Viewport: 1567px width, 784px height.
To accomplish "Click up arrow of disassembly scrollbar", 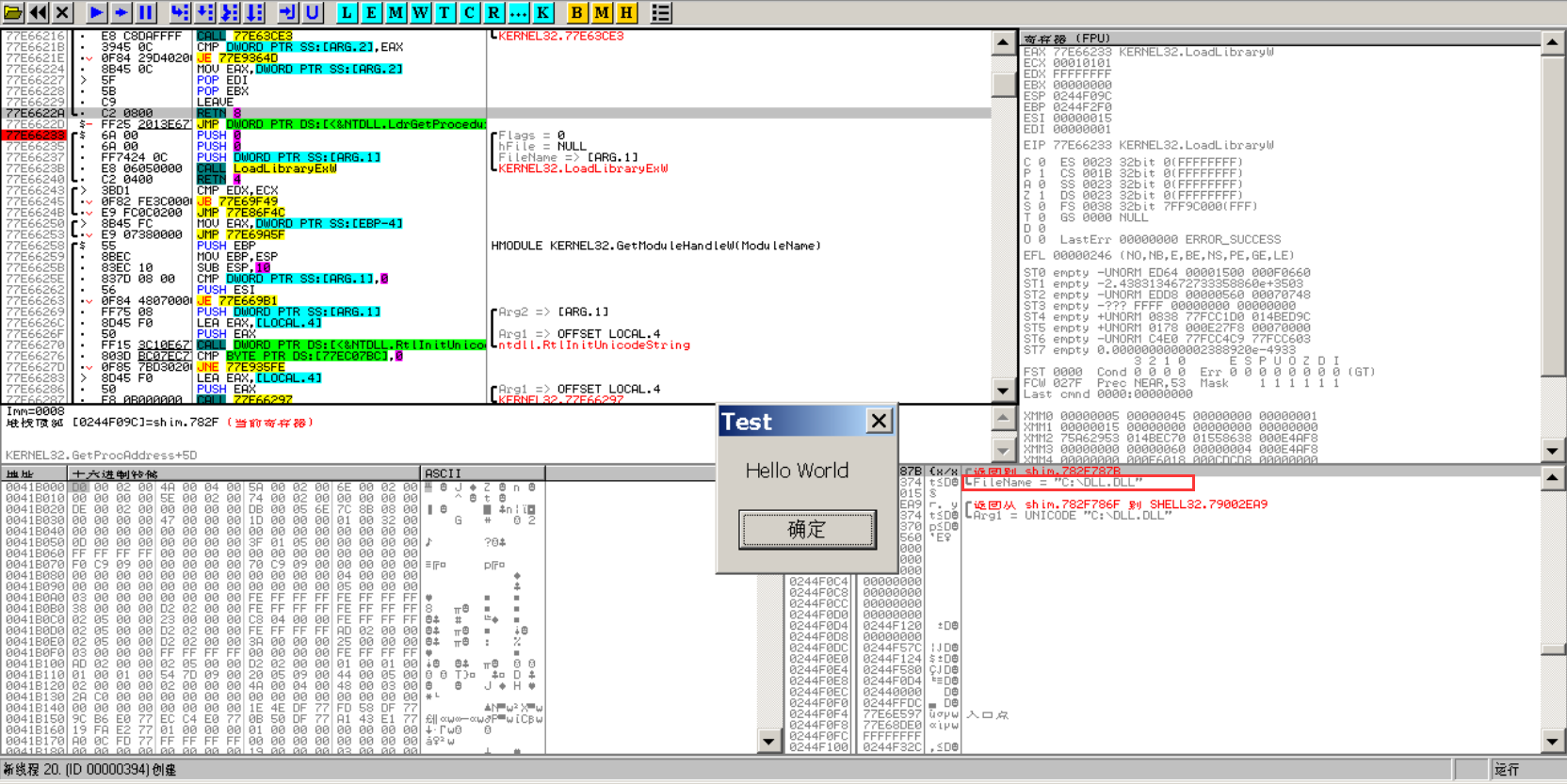I will 1004,43.
